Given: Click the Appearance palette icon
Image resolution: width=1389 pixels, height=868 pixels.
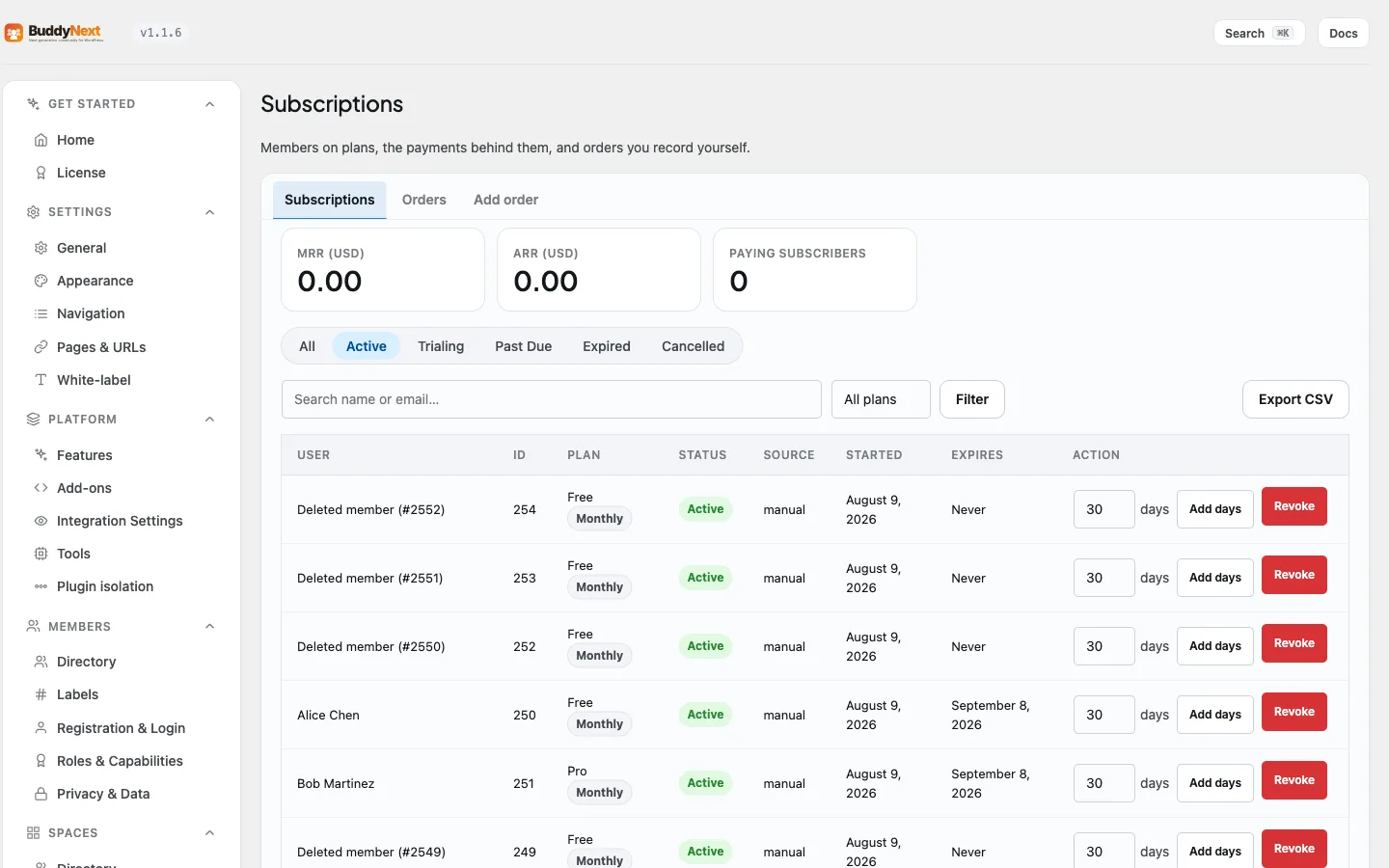Looking at the screenshot, I should point(41,281).
